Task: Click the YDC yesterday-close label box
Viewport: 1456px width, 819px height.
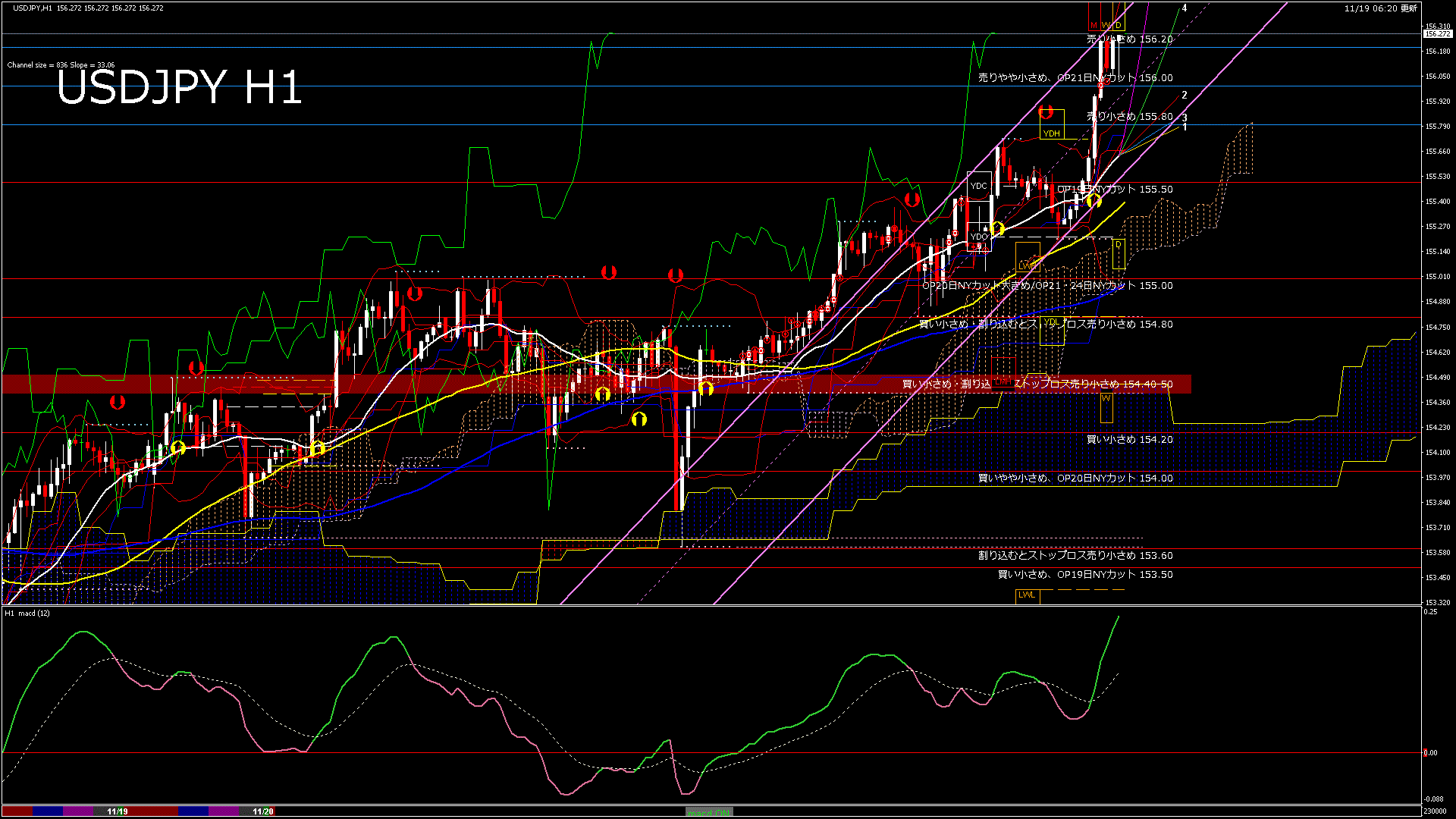Action: pyautogui.click(x=979, y=186)
